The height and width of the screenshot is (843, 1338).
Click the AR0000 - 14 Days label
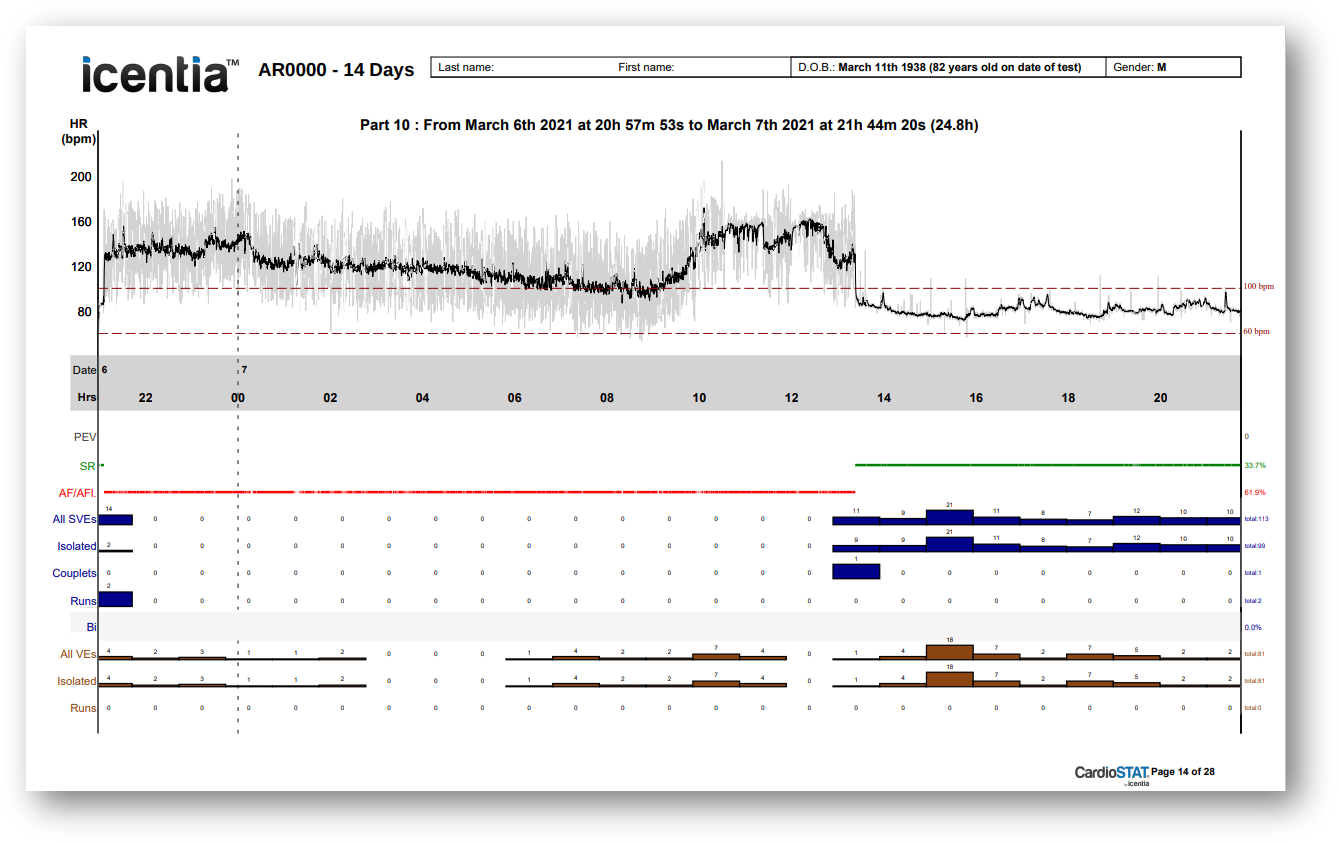(336, 70)
